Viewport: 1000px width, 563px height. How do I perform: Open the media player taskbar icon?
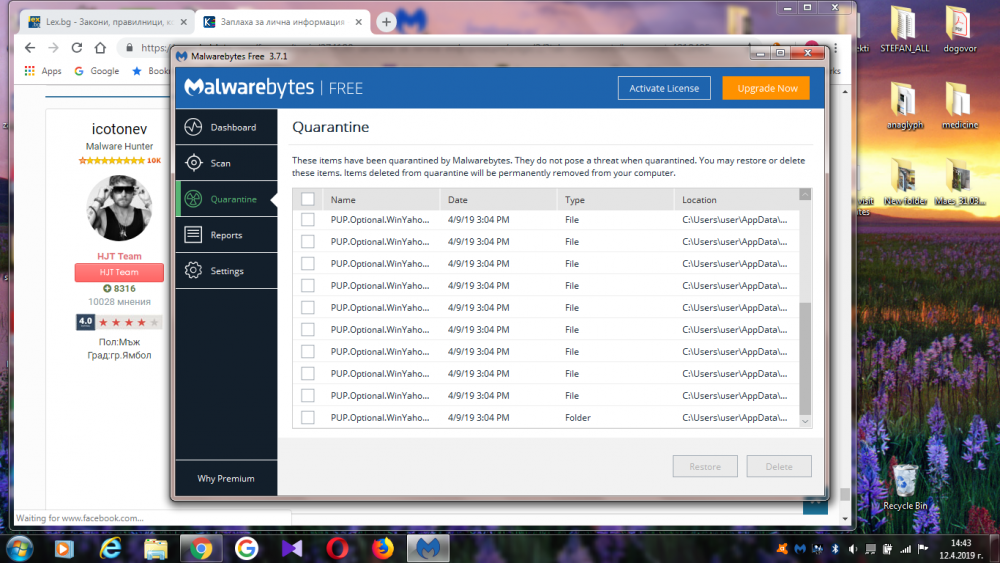tap(64, 549)
